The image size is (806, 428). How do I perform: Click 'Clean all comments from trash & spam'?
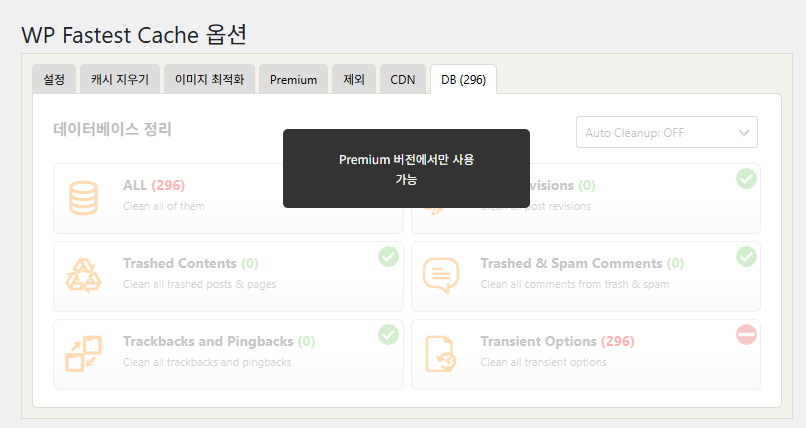point(575,284)
